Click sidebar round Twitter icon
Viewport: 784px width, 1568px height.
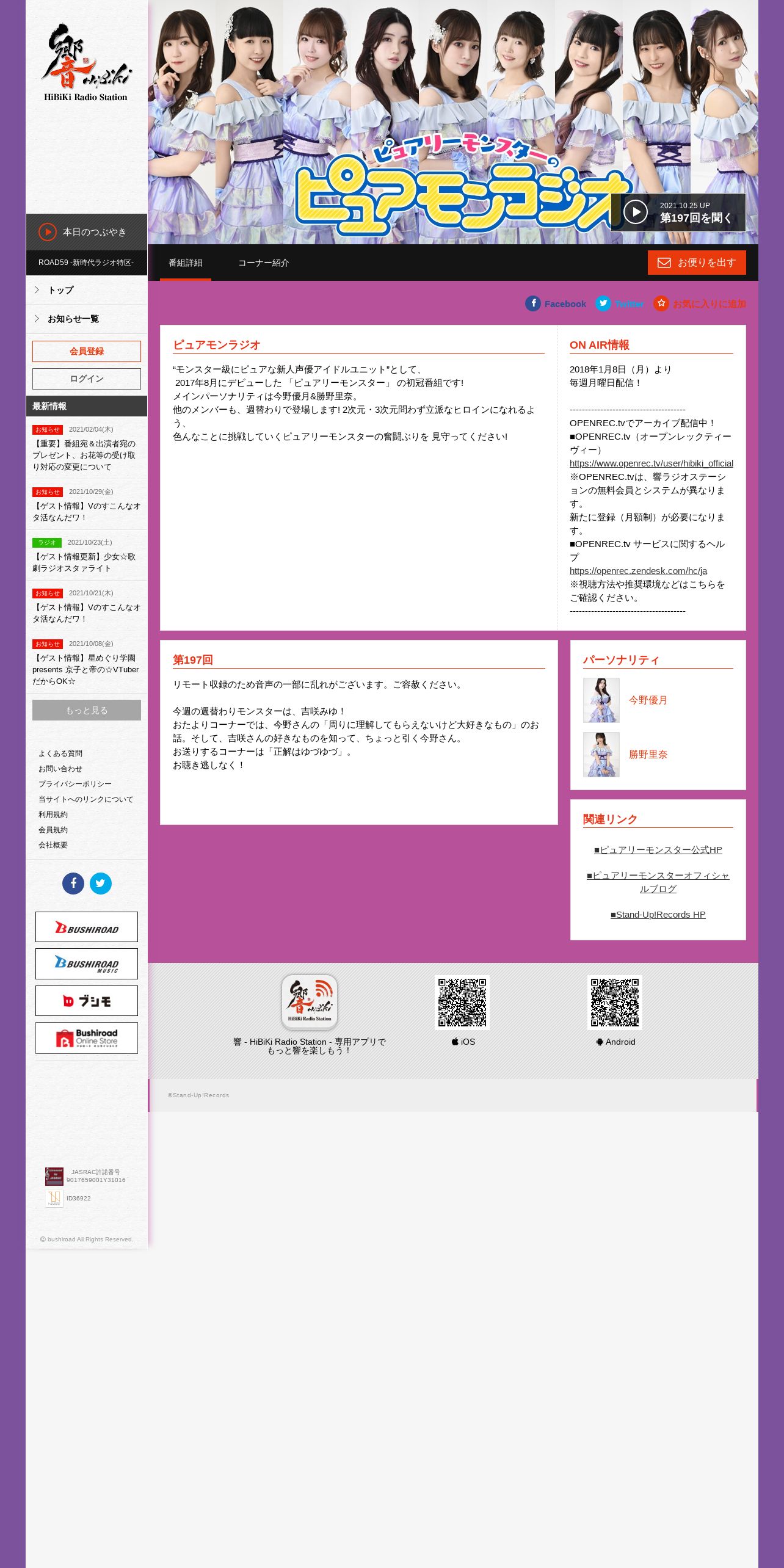click(101, 883)
